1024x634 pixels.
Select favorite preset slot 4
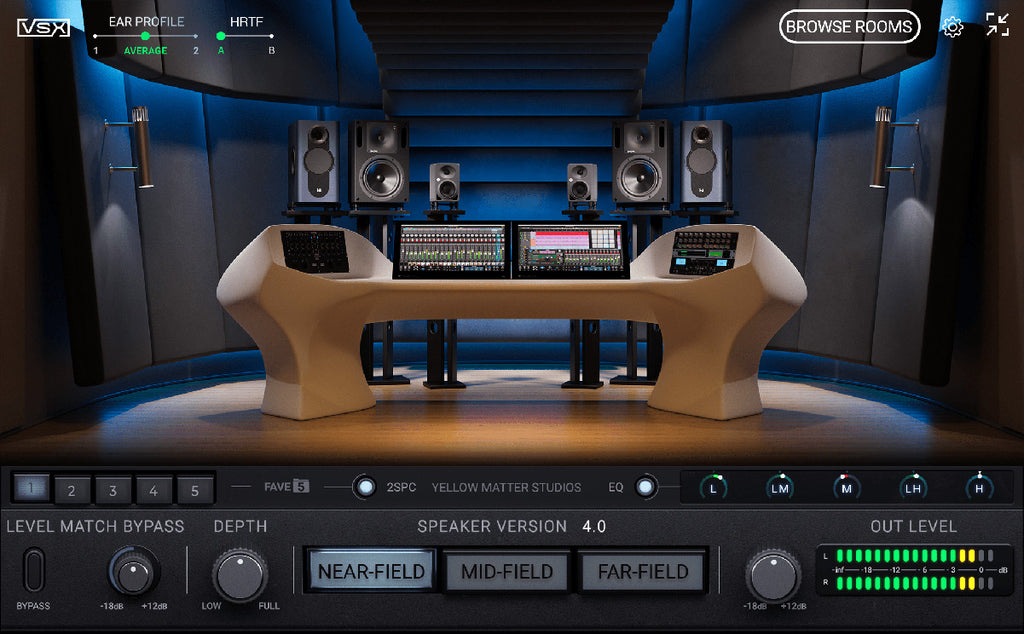coord(153,490)
